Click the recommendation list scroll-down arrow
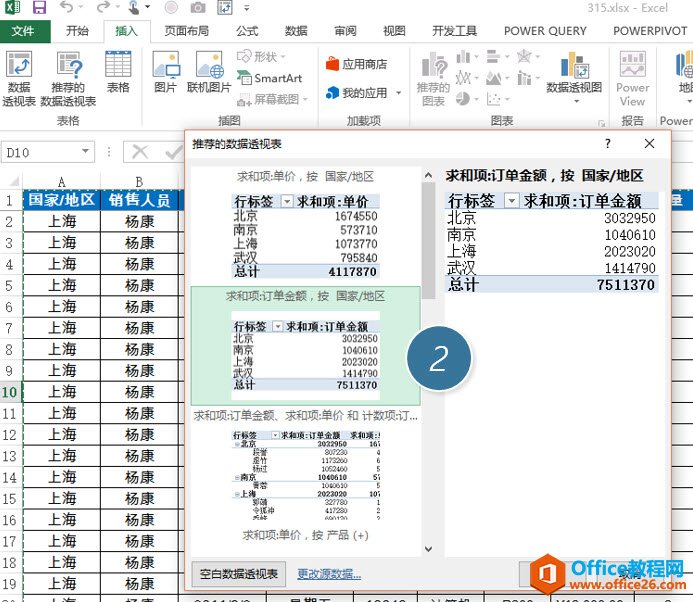The height and width of the screenshot is (602, 693). 428,549
